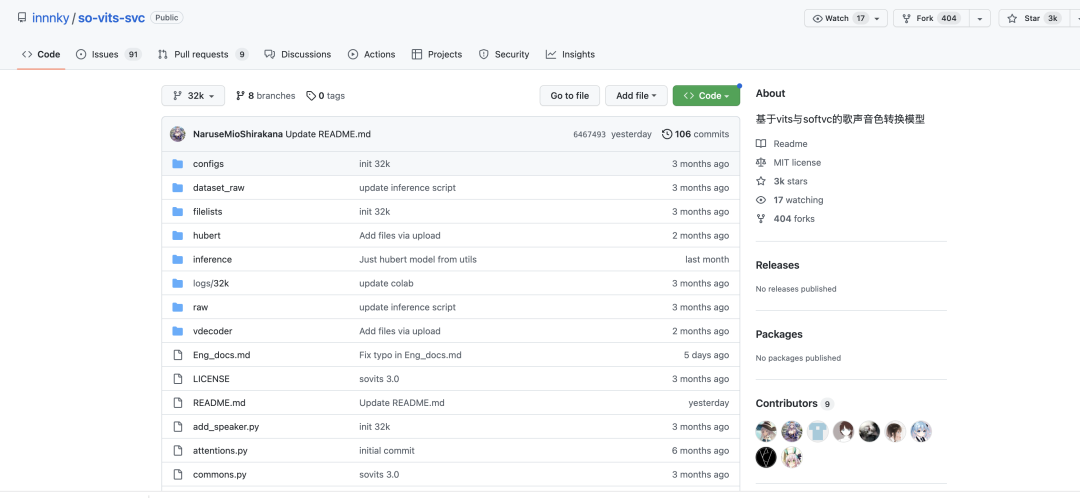View the 3k stars link

pyautogui.click(x=790, y=181)
